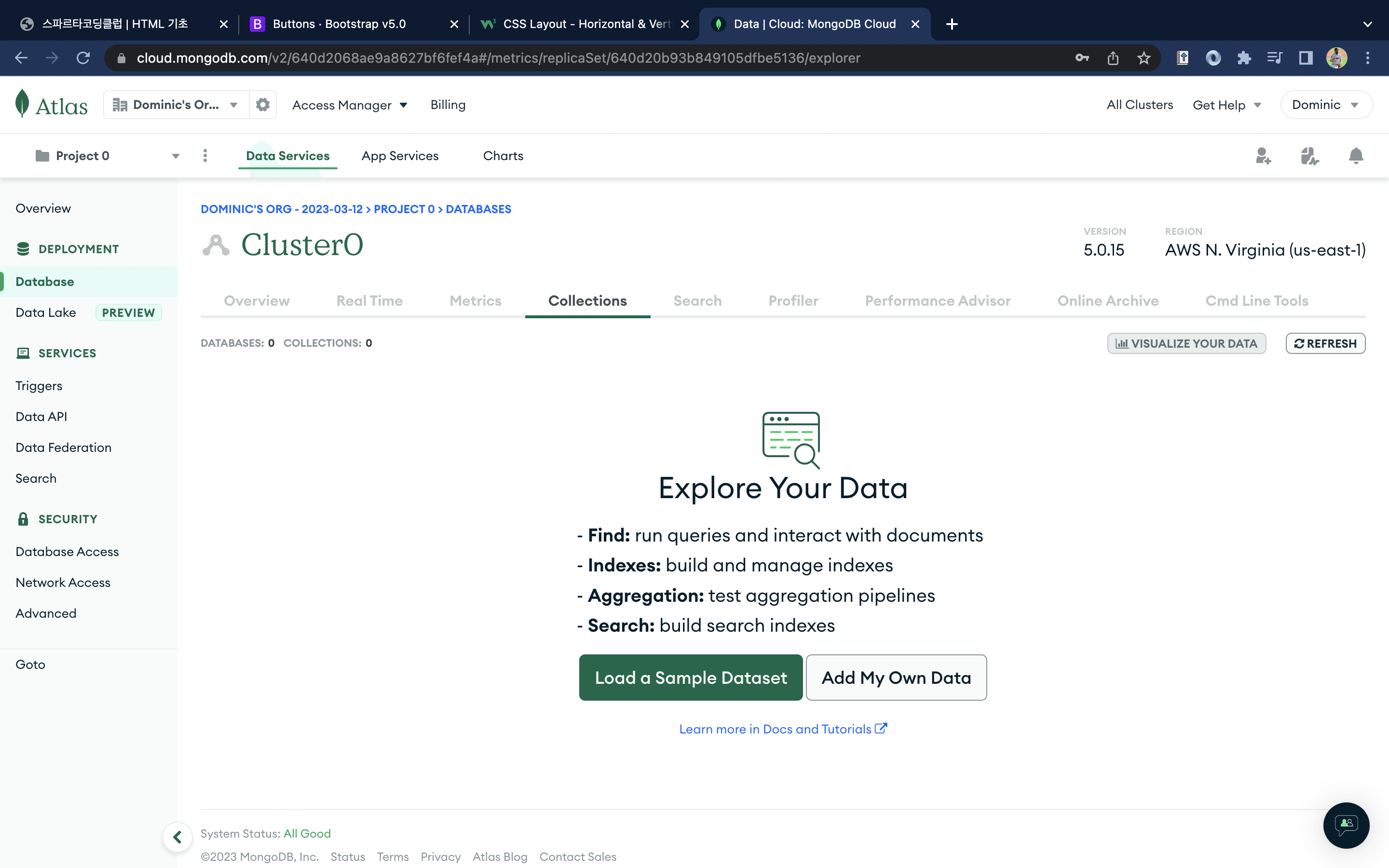
Task: Open Advanced in the sidebar
Action: [46, 613]
